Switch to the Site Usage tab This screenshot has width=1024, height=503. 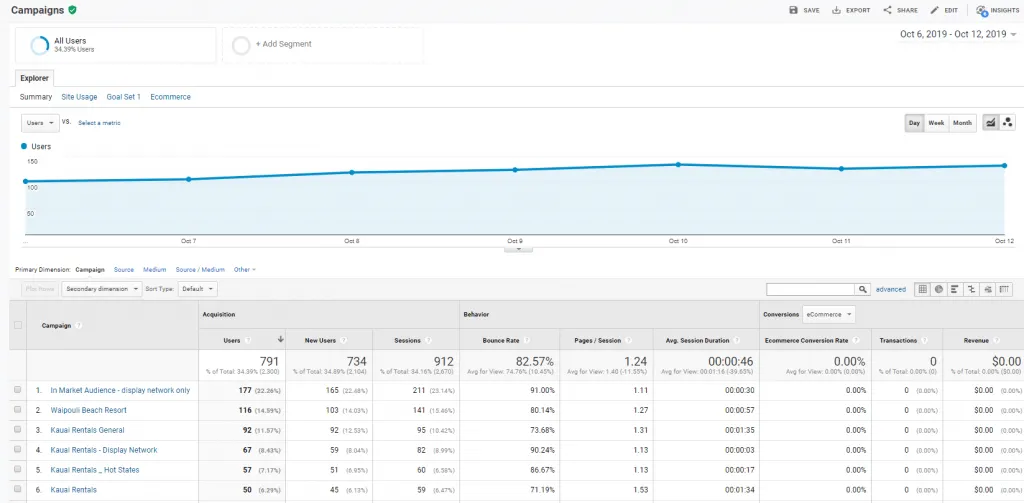[79, 97]
